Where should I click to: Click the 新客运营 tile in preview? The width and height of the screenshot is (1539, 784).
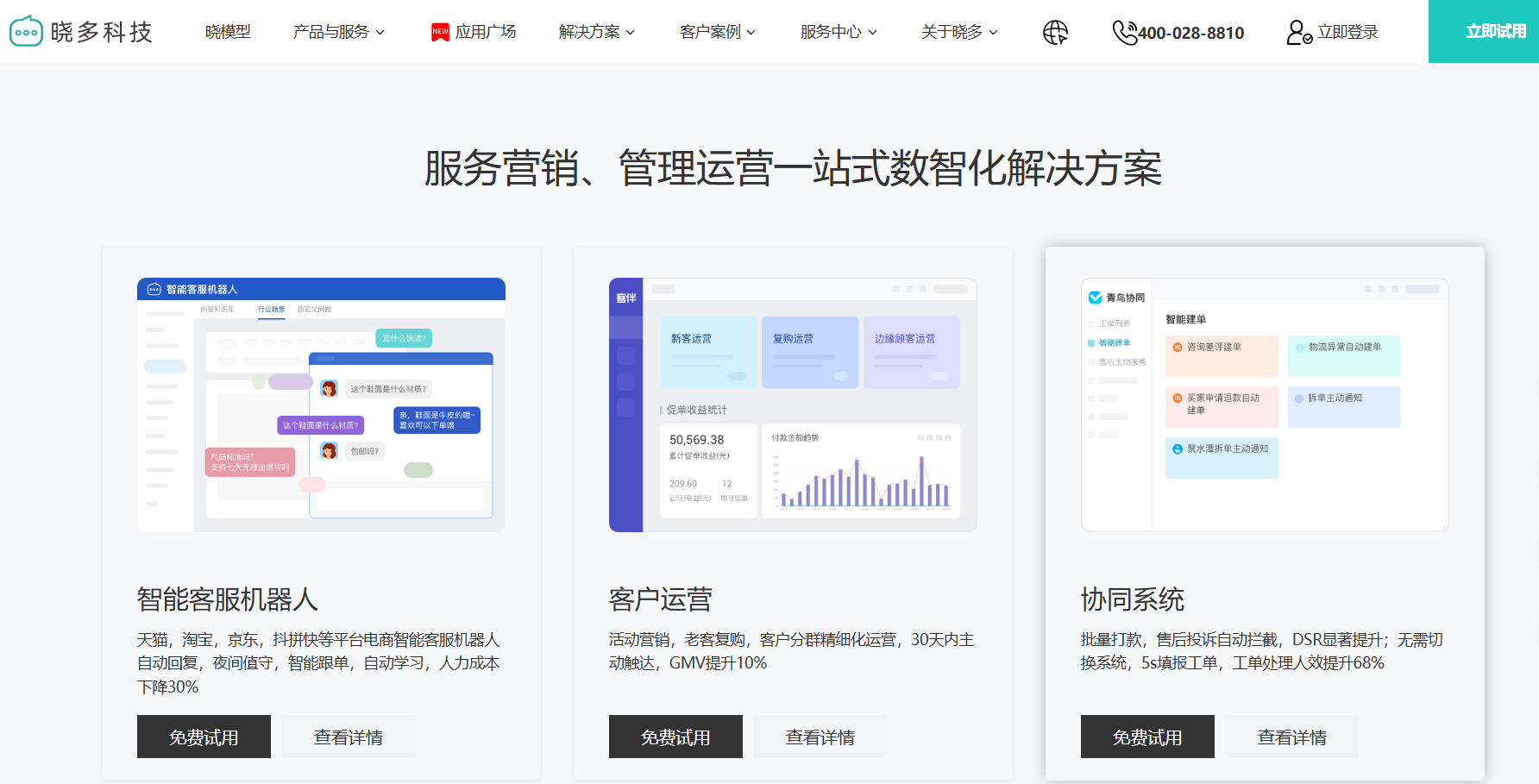tap(708, 352)
